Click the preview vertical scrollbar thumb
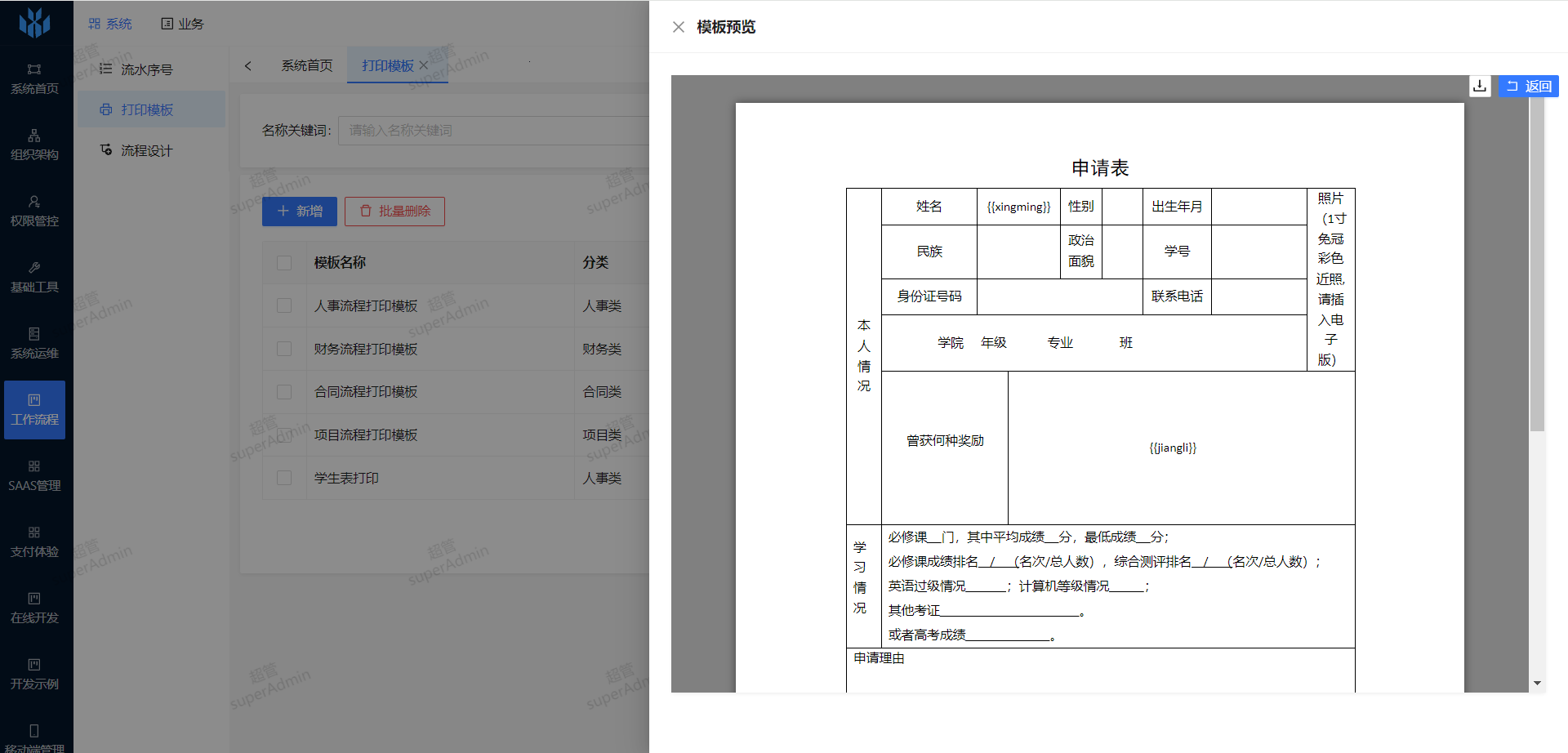The height and width of the screenshot is (753, 1568). pyautogui.click(x=1537, y=265)
